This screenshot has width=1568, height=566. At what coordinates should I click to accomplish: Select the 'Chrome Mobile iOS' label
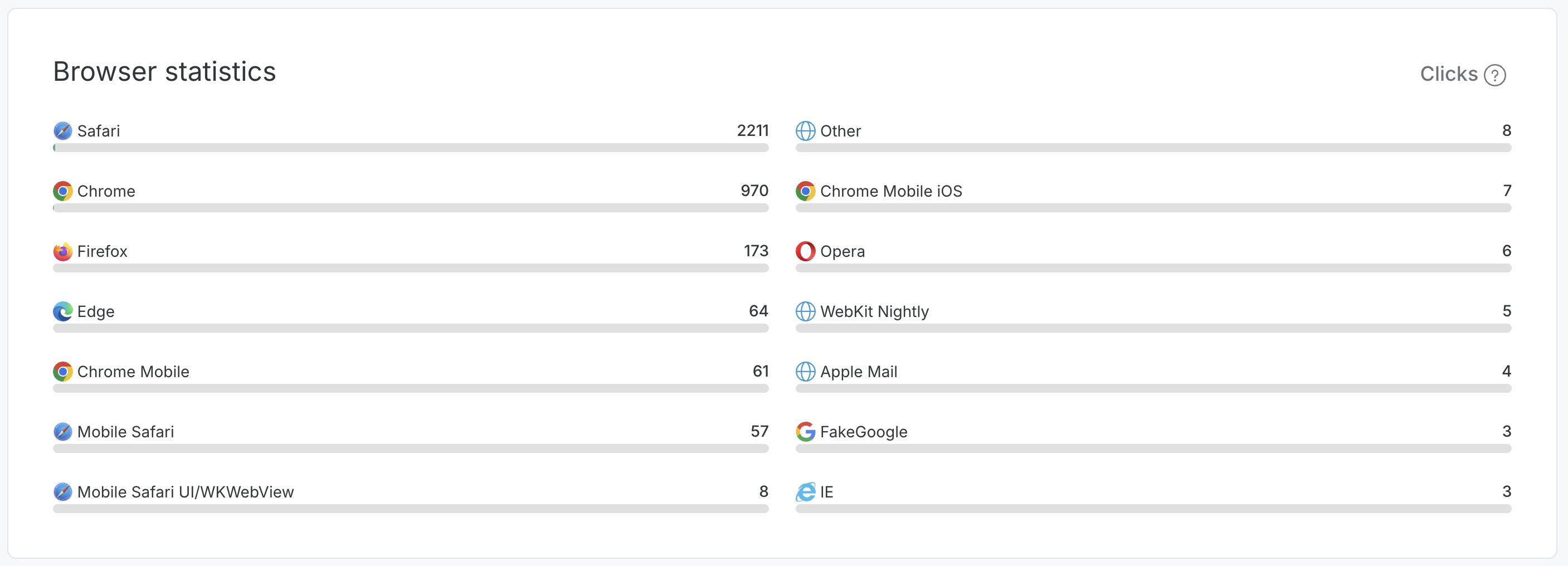[891, 191]
